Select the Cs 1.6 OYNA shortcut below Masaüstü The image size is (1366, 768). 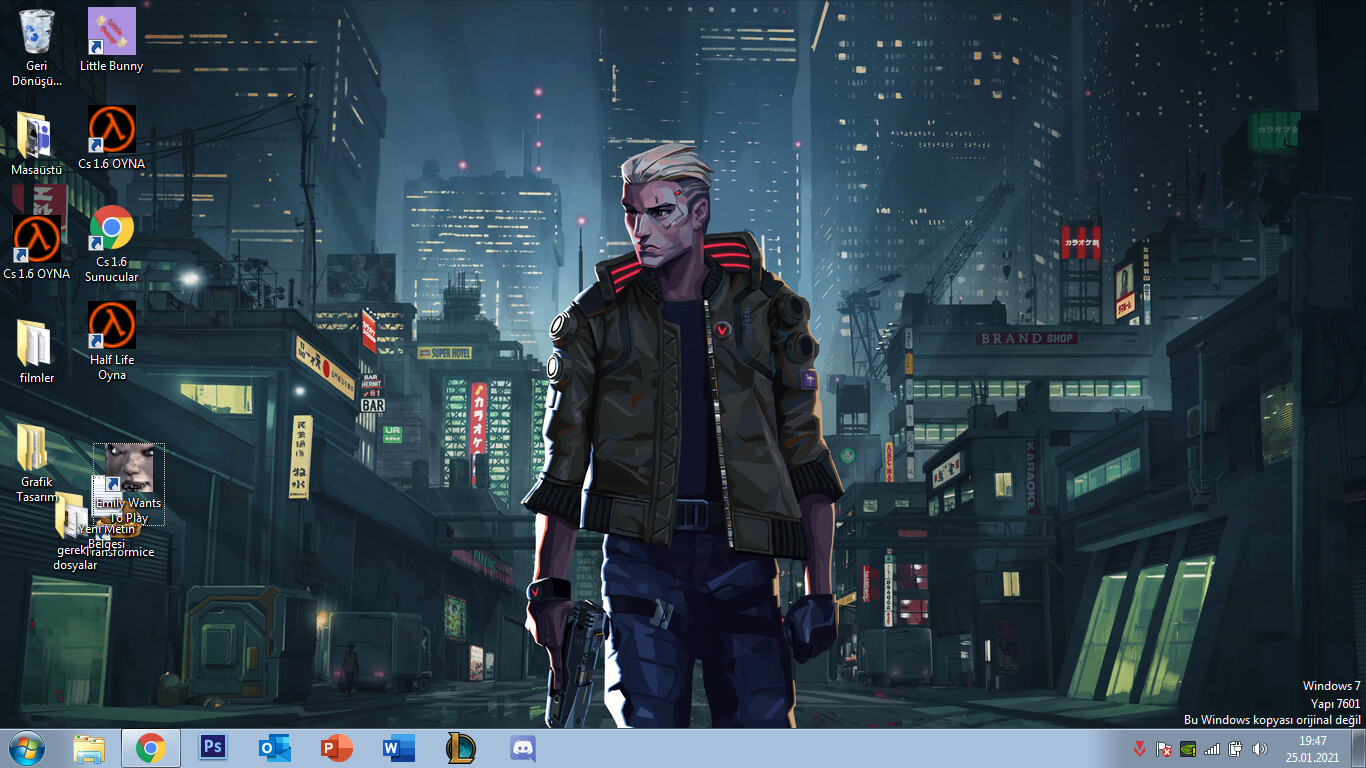[37, 247]
